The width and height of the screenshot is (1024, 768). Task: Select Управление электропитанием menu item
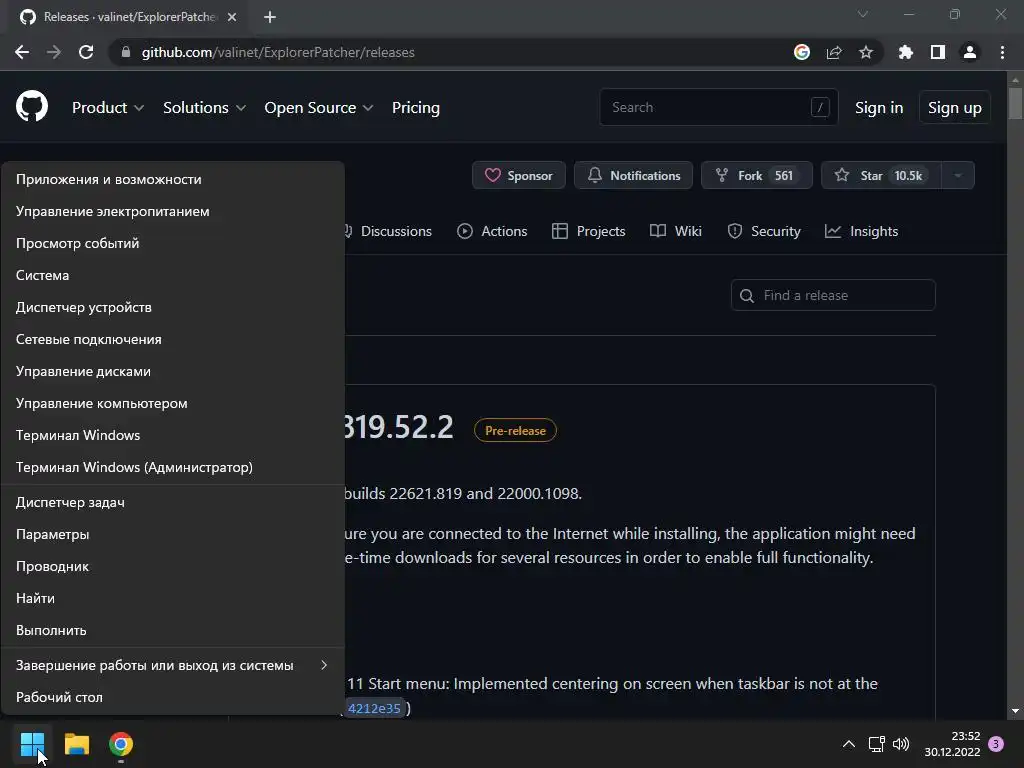(172, 211)
